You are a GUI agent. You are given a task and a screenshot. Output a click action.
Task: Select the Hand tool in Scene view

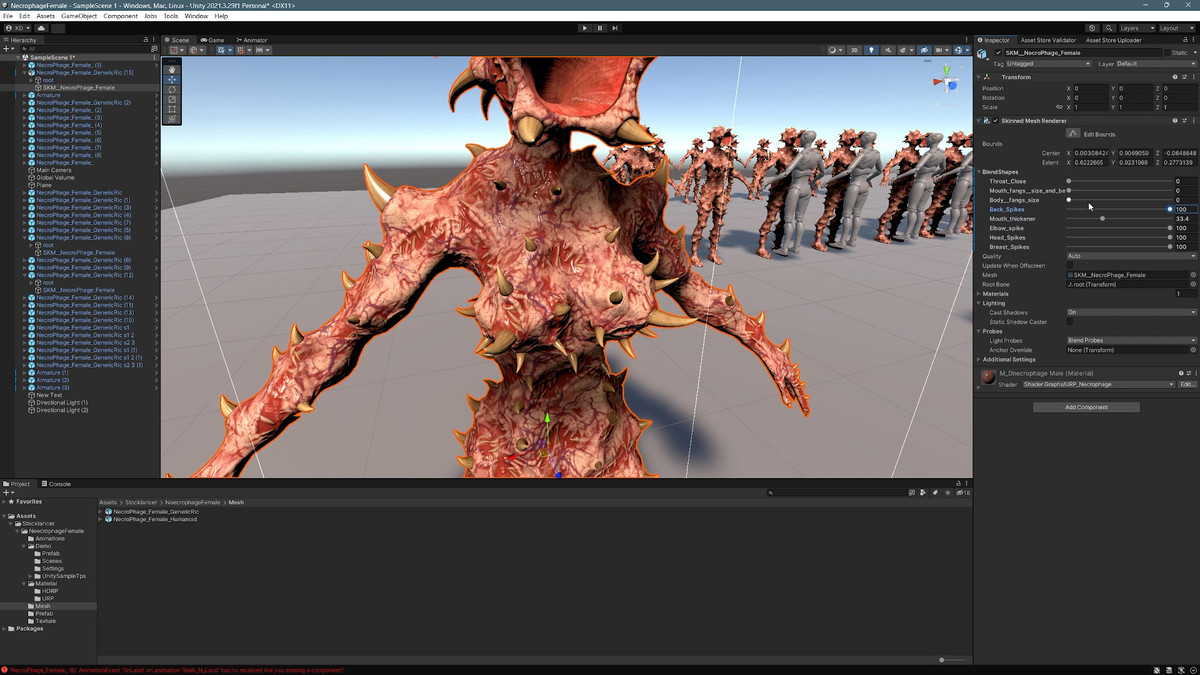pos(172,69)
